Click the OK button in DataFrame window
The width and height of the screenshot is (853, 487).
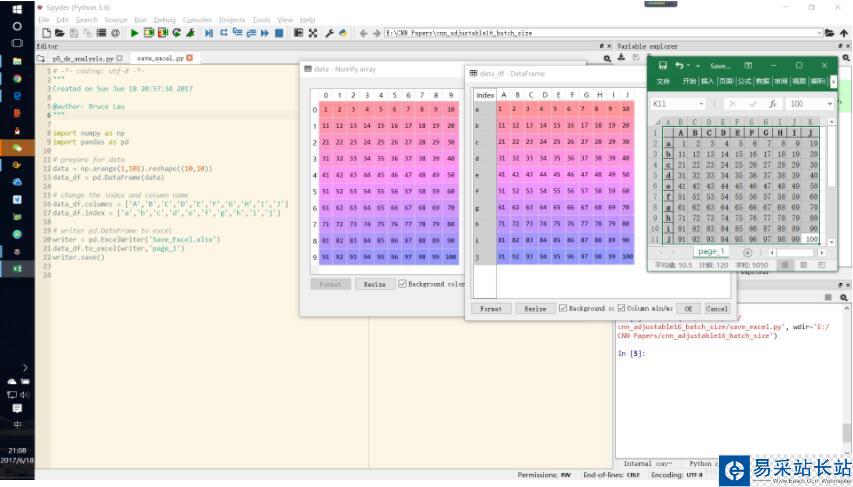[688, 309]
